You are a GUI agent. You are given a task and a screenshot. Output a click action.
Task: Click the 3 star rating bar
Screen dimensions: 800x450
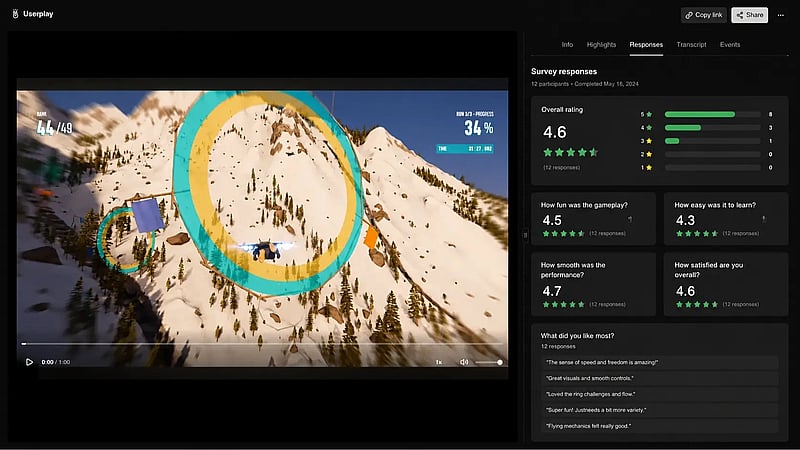click(712, 141)
